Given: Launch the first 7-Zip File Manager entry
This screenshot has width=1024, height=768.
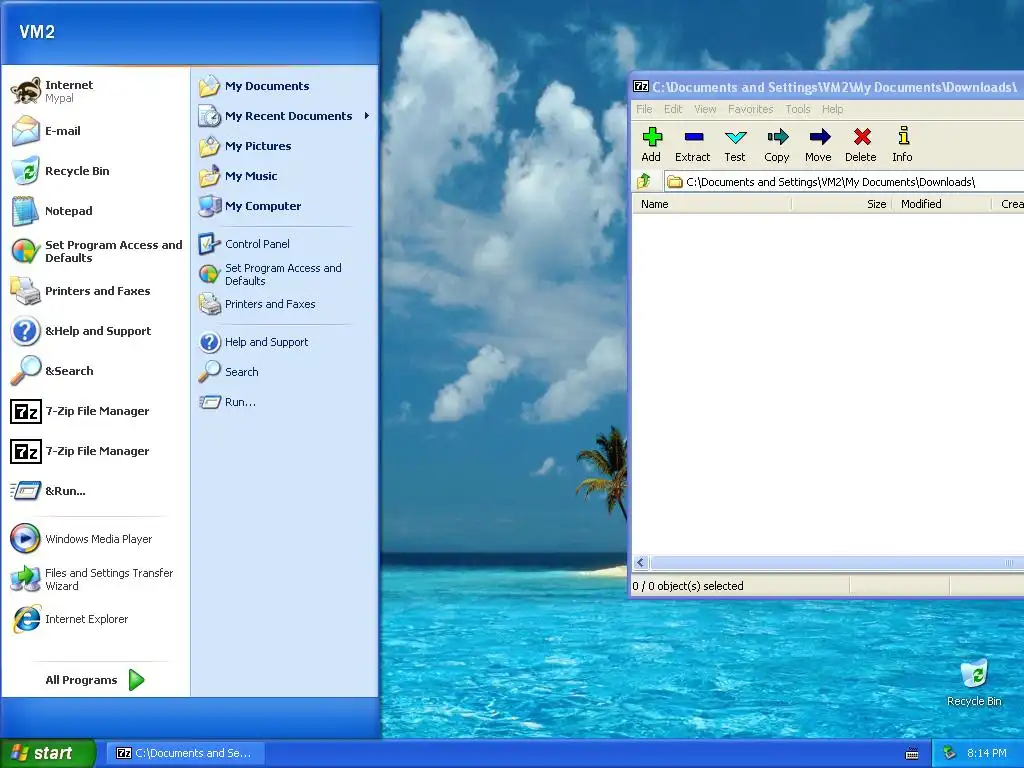Looking at the screenshot, I should (x=96, y=411).
